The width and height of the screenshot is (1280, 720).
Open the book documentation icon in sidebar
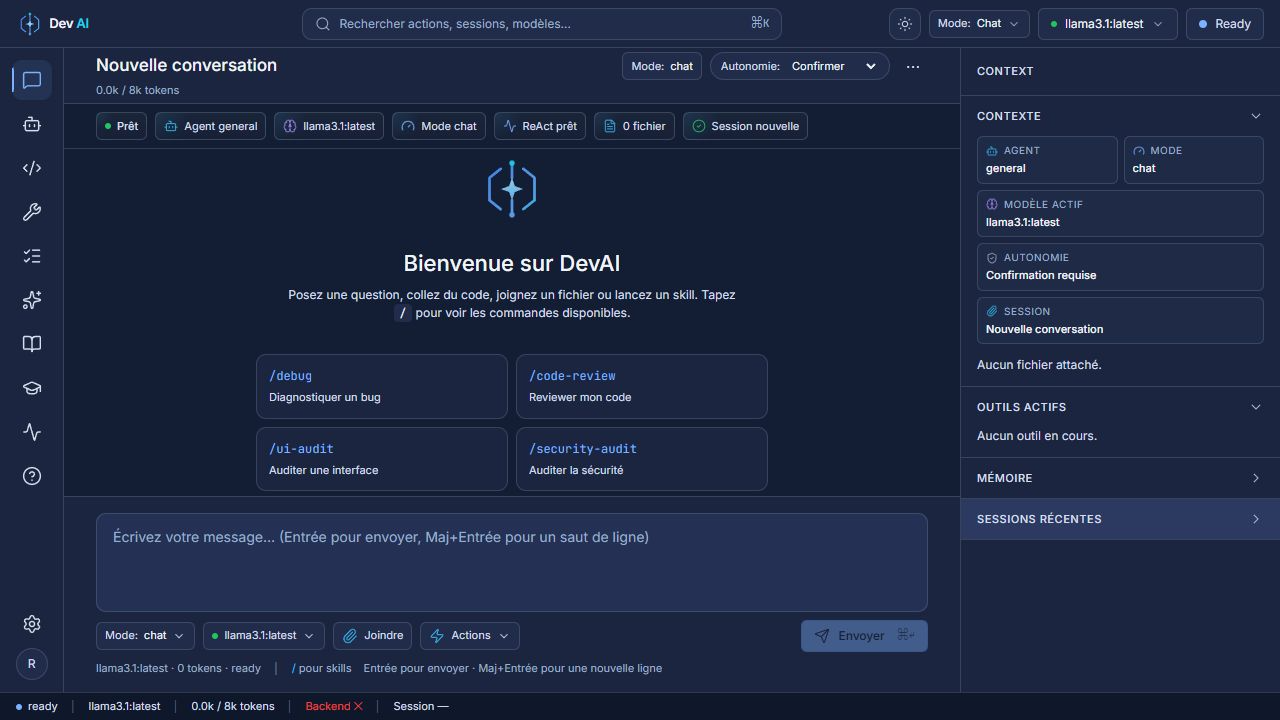(32, 344)
